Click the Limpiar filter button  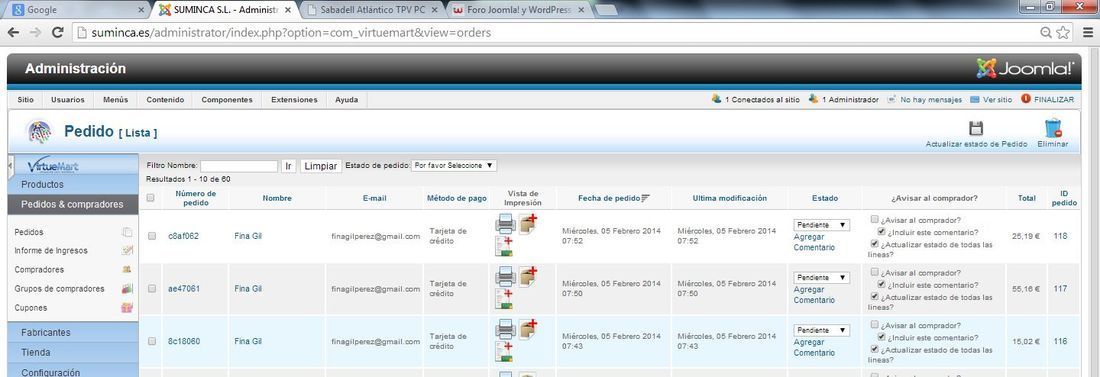321,166
